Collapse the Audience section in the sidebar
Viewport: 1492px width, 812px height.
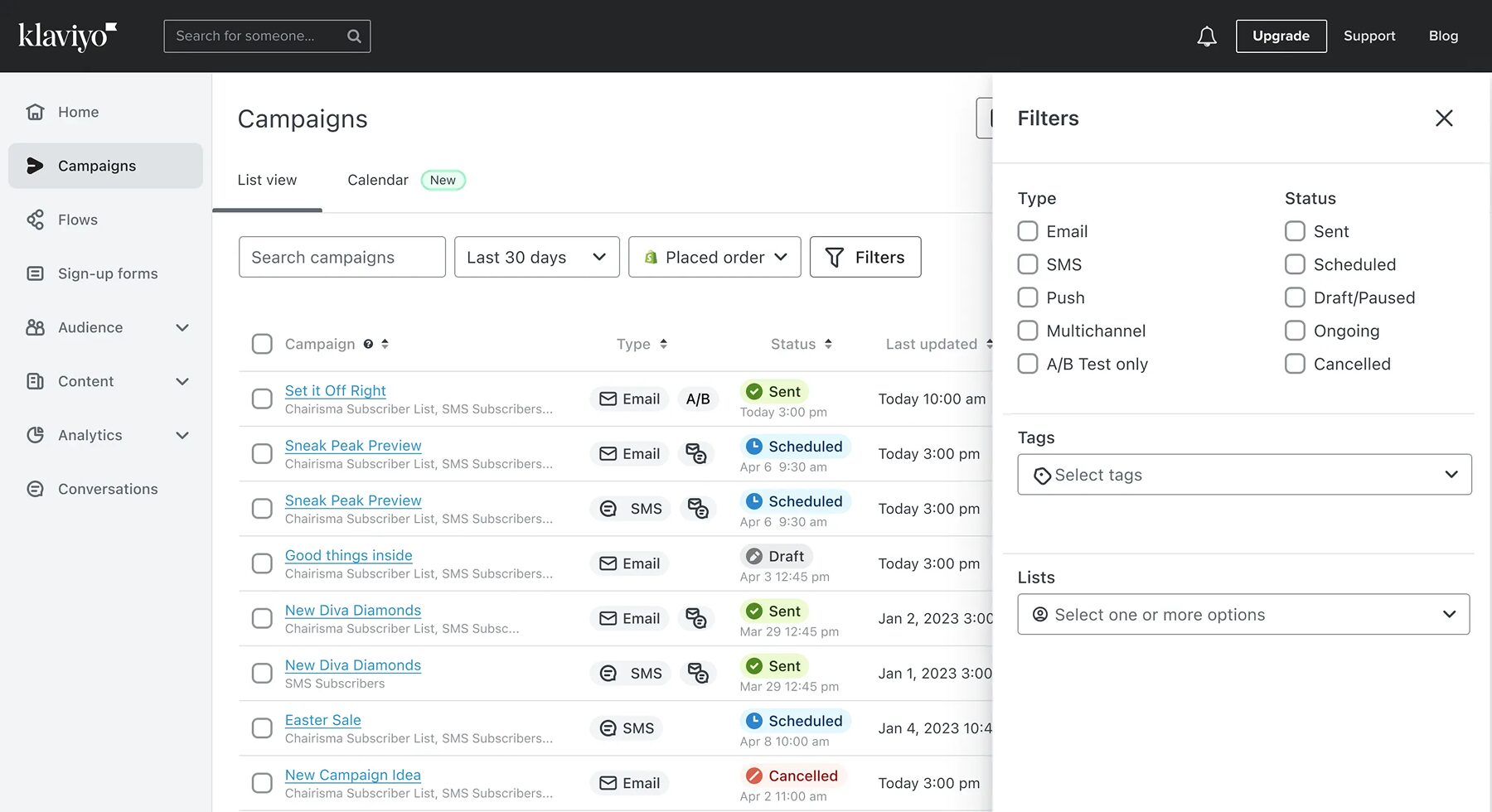click(x=182, y=327)
